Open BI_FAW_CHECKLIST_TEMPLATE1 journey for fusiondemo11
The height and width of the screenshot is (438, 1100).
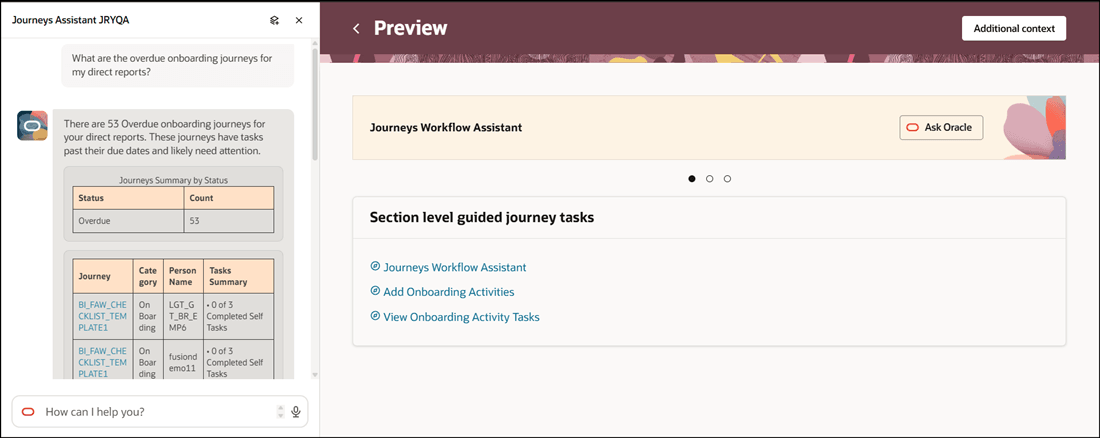(102, 362)
